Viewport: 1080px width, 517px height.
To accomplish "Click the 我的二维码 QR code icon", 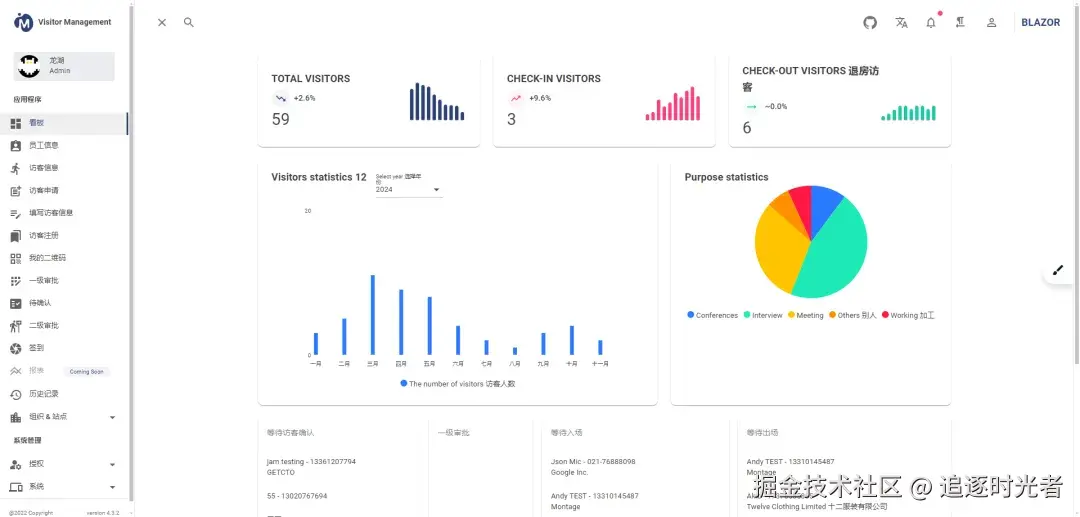I will click(x=16, y=258).
